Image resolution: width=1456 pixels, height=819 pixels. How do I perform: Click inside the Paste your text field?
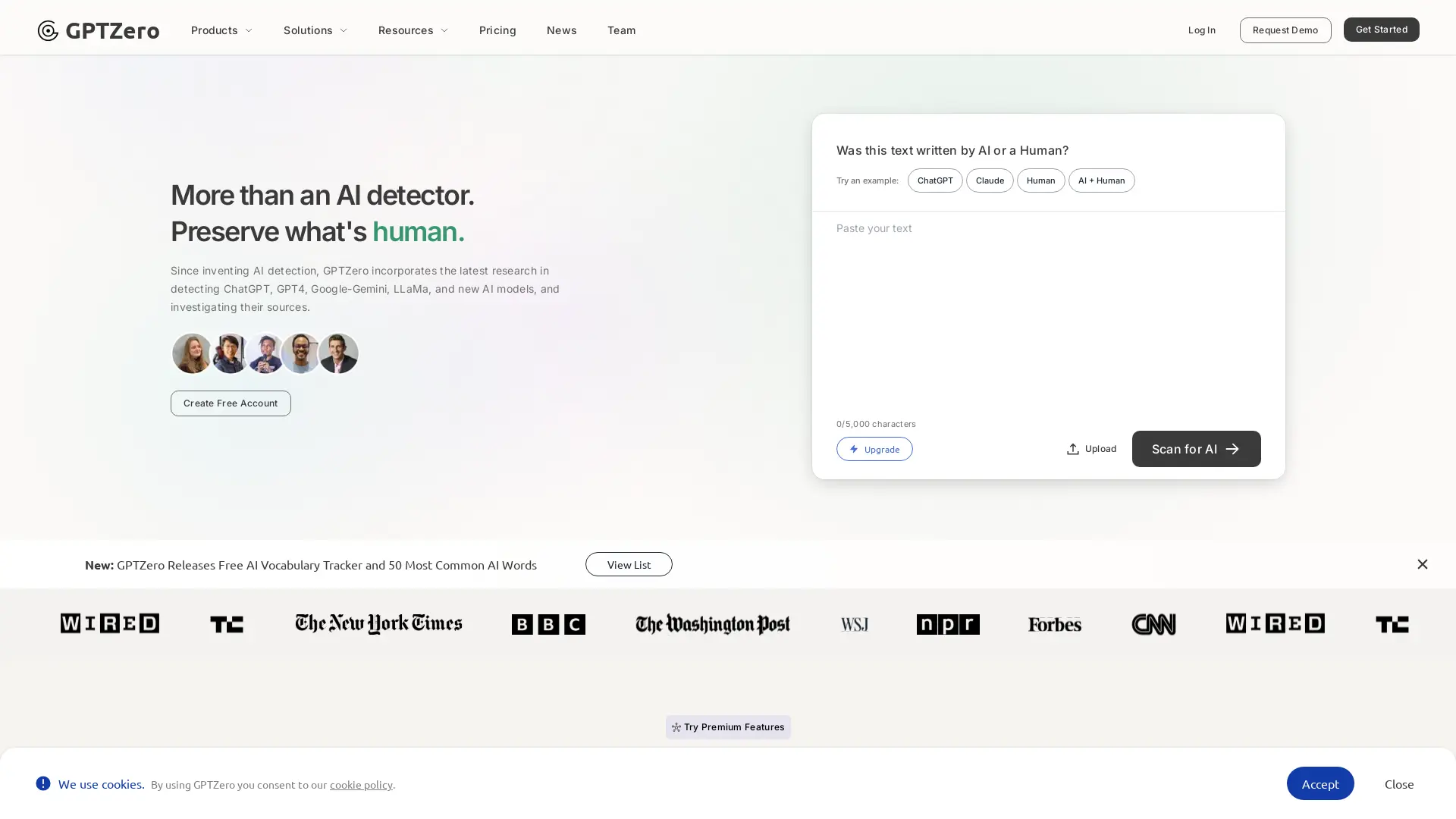tap(1046, 303)
